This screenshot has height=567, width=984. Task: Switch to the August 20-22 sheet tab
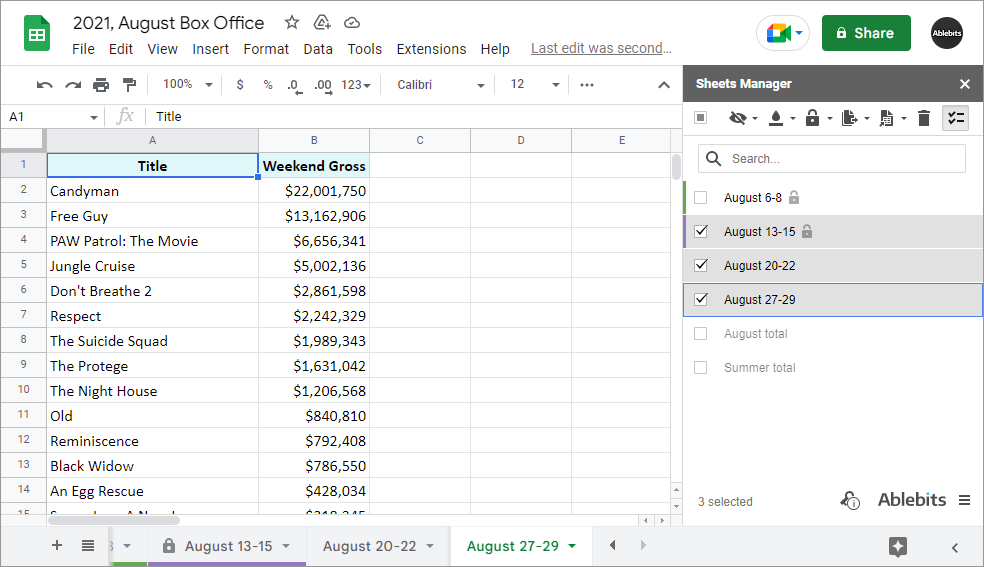click(x=369, y=546)
